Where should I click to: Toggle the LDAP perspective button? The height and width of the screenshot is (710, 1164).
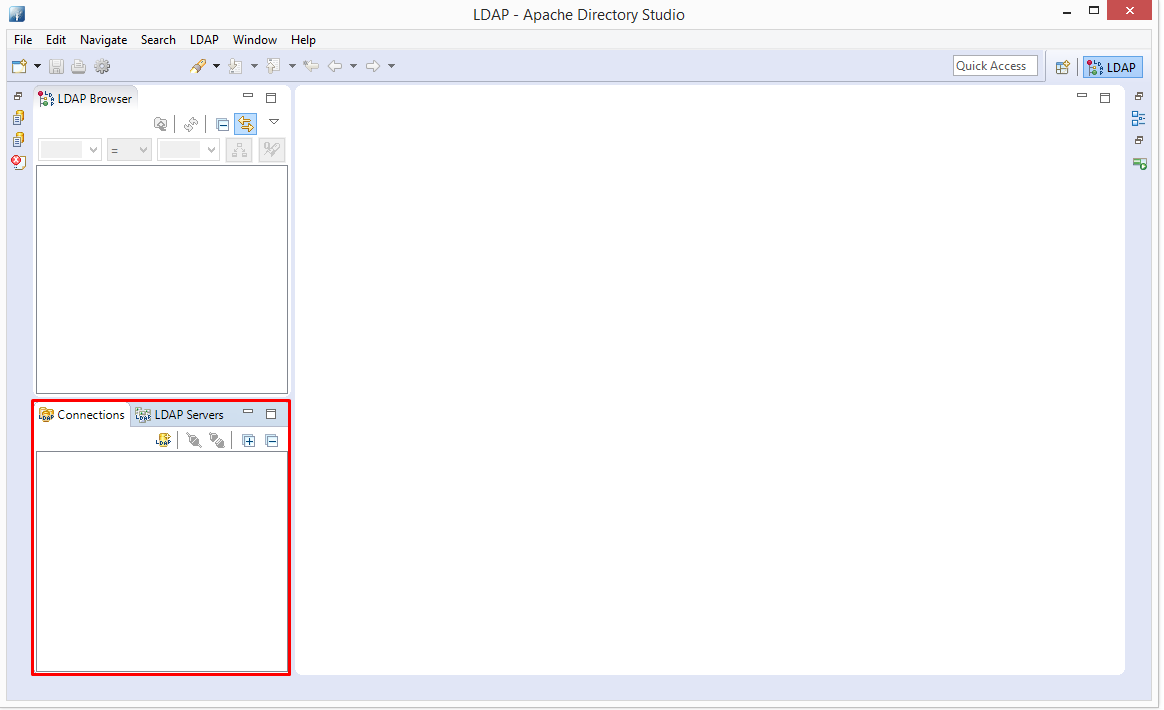pos(1112,67)
